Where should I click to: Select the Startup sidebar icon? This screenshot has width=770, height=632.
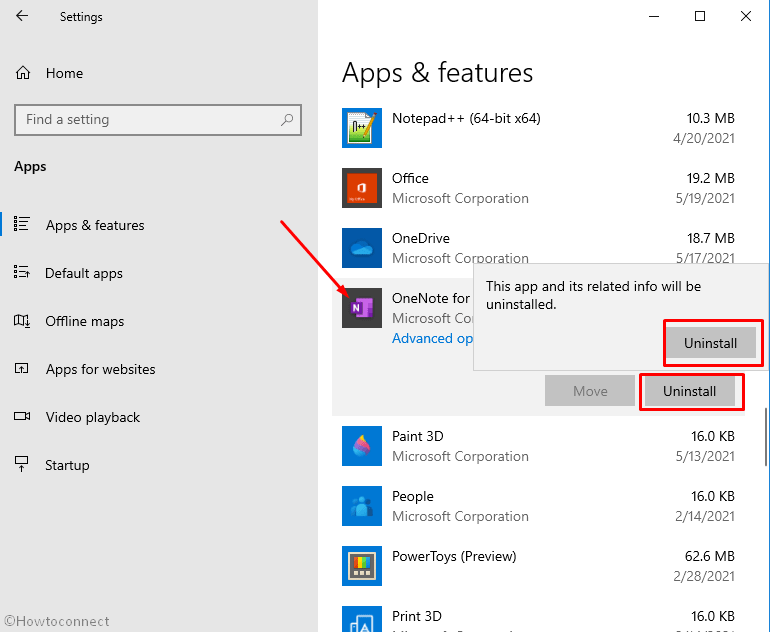[x=22, y=464]
